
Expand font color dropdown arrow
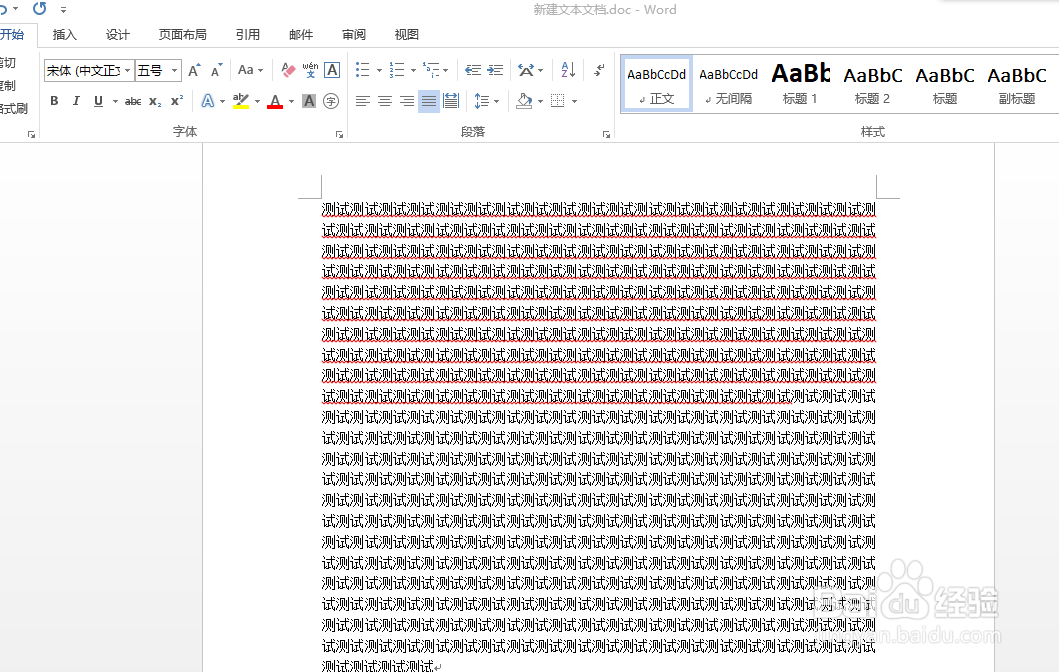(291, 102)
